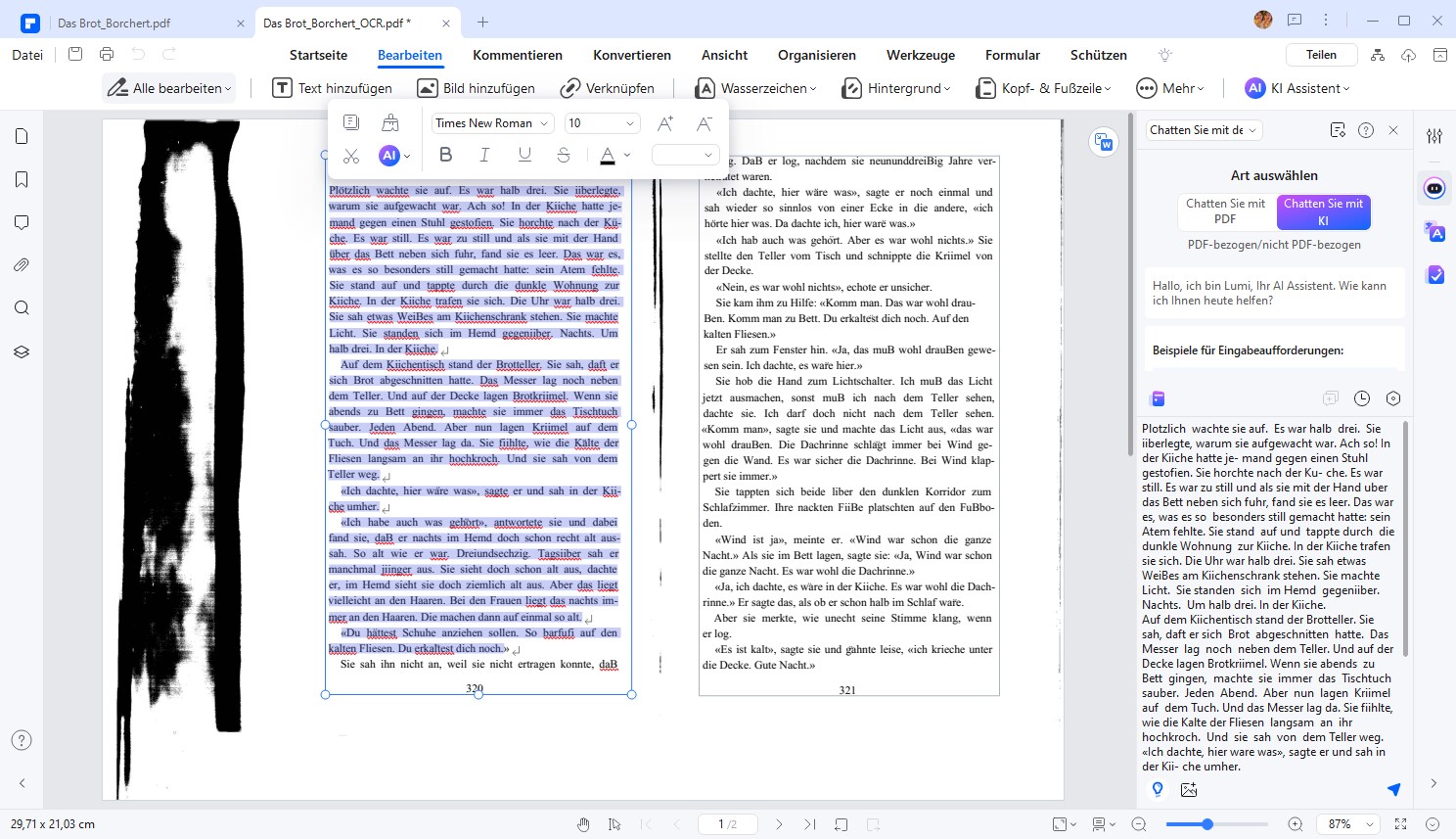This screenshot has height=839, width=1456.
Task: Close the AI assistant panel
Action: point(1393,130)
